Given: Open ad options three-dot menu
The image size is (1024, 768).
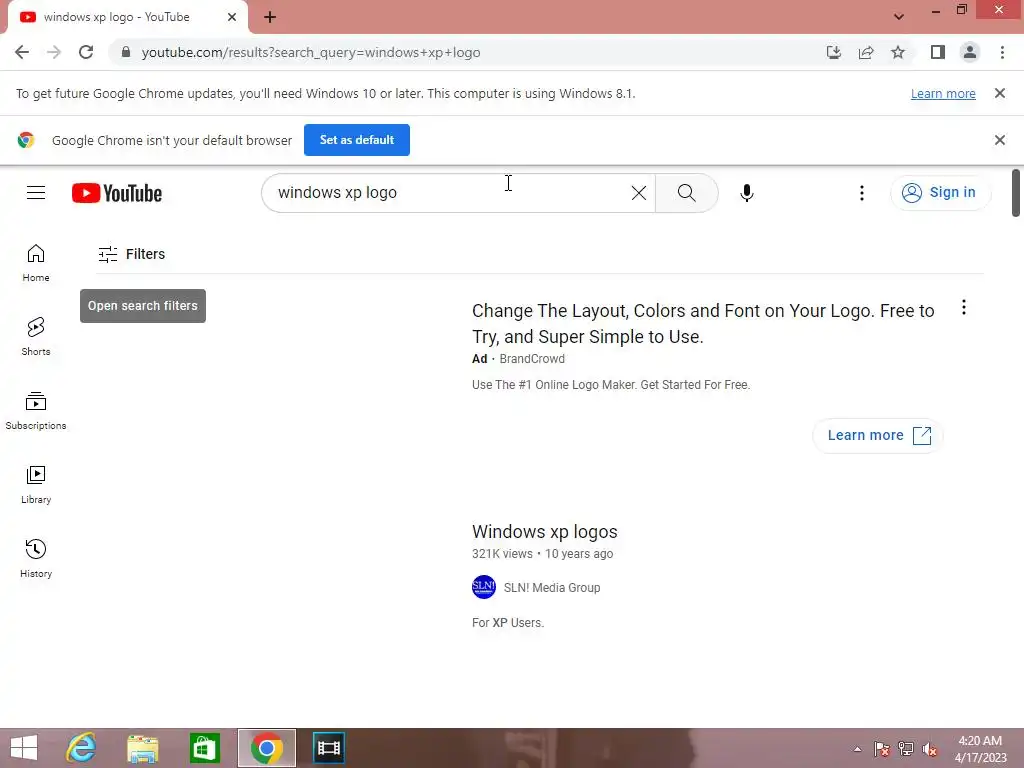Looking at the screenshot, I should [963, 308].
